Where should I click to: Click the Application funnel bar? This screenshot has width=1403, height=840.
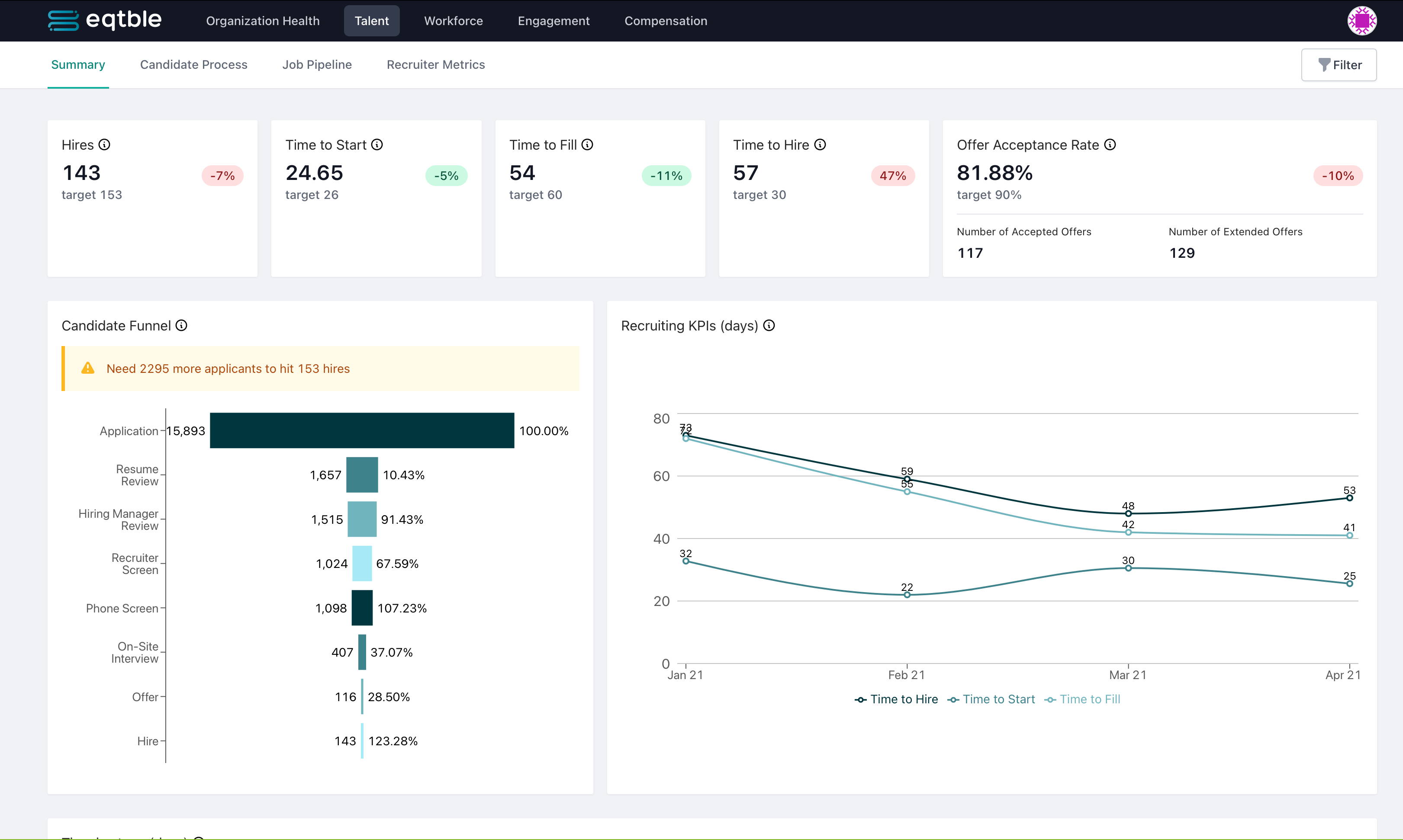pyautogui.click(x=362, y=431)
